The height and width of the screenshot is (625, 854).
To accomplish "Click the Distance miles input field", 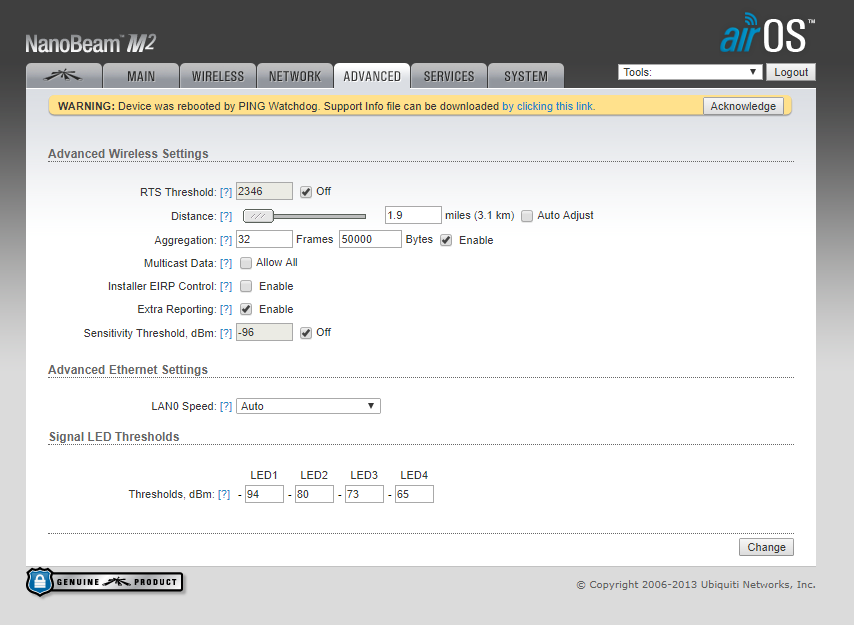I will 413,215.
